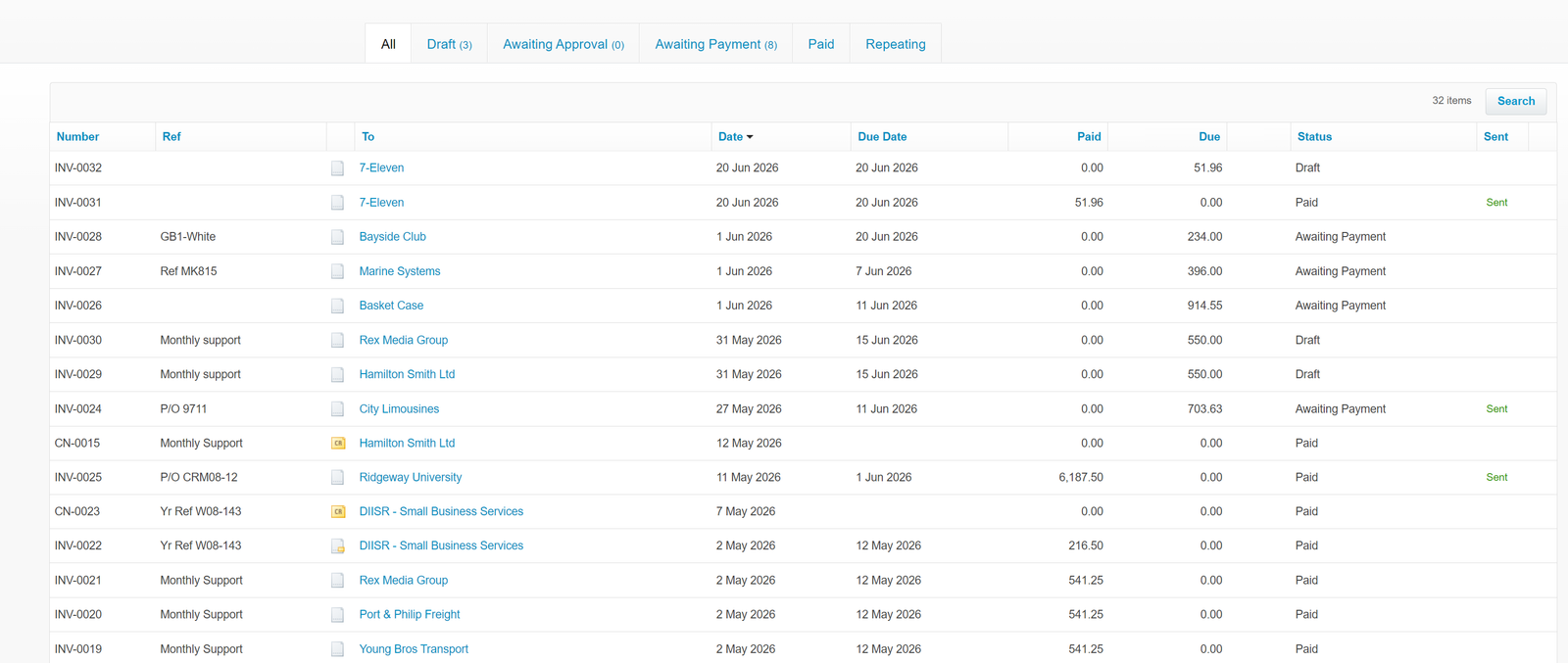Click the document icon for INV-0025 Ridgeway University
Image resolution: width=1568 pixels, height=663 pixels.
(337, 477)
